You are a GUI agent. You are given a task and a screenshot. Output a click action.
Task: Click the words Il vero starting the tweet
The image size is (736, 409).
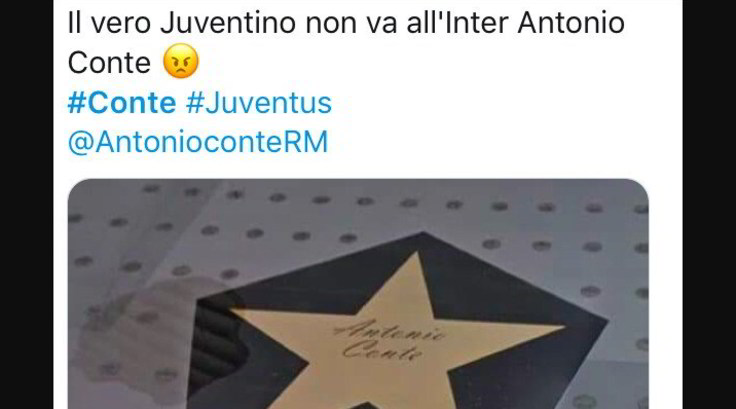(x=109, y=23)
